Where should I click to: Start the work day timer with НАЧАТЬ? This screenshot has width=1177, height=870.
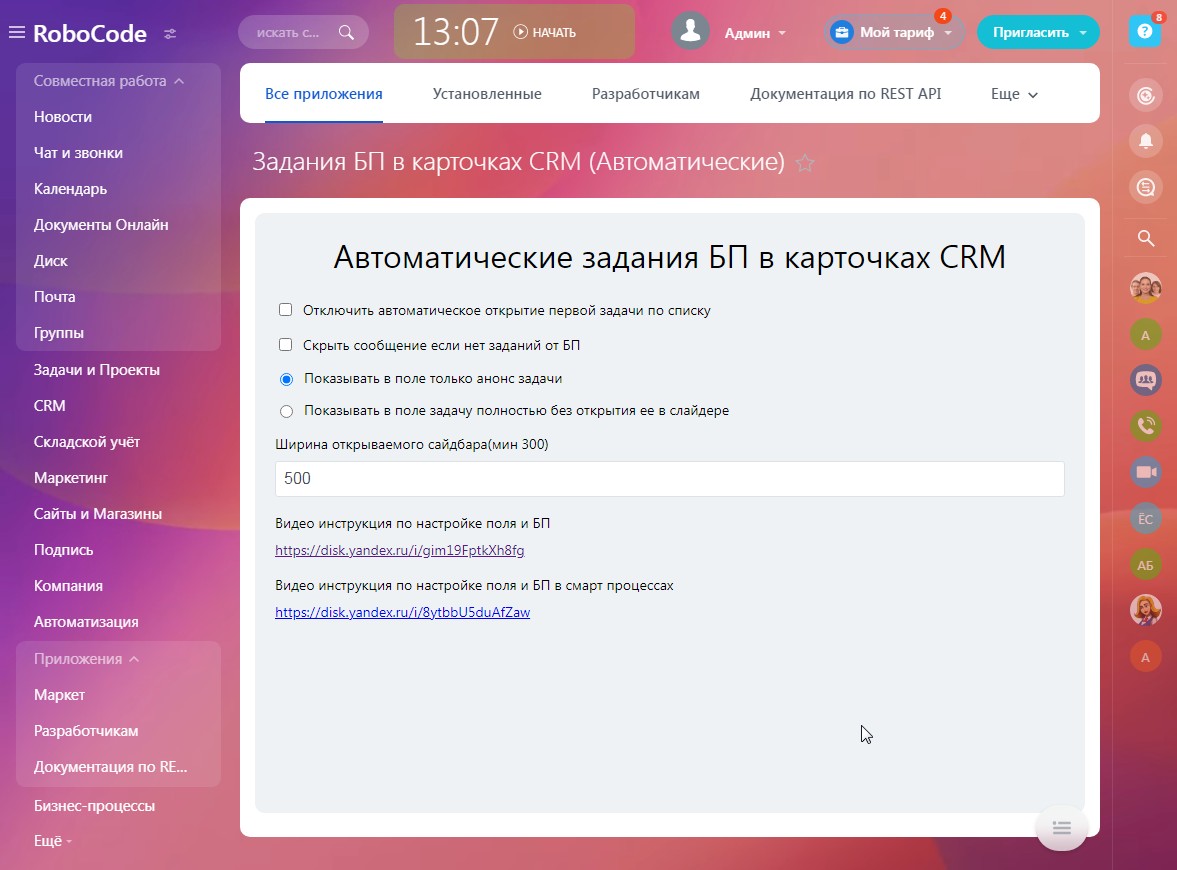545,32
